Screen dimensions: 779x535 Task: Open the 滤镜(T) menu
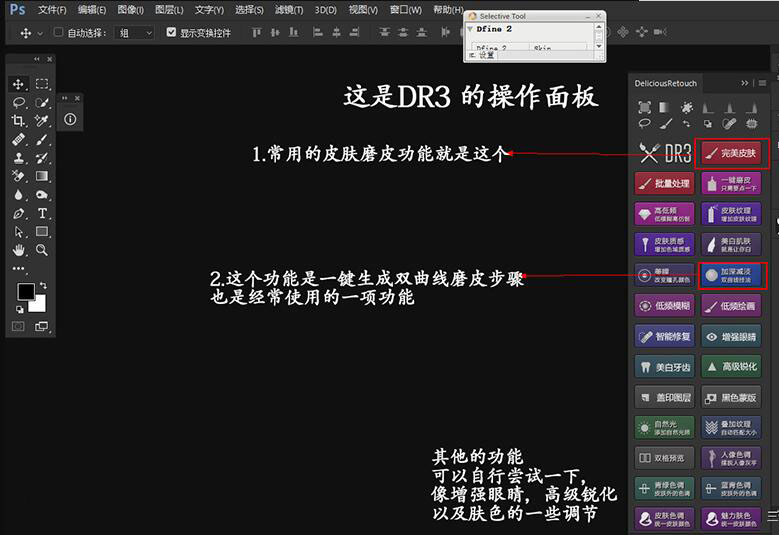[x=289, y=10]
